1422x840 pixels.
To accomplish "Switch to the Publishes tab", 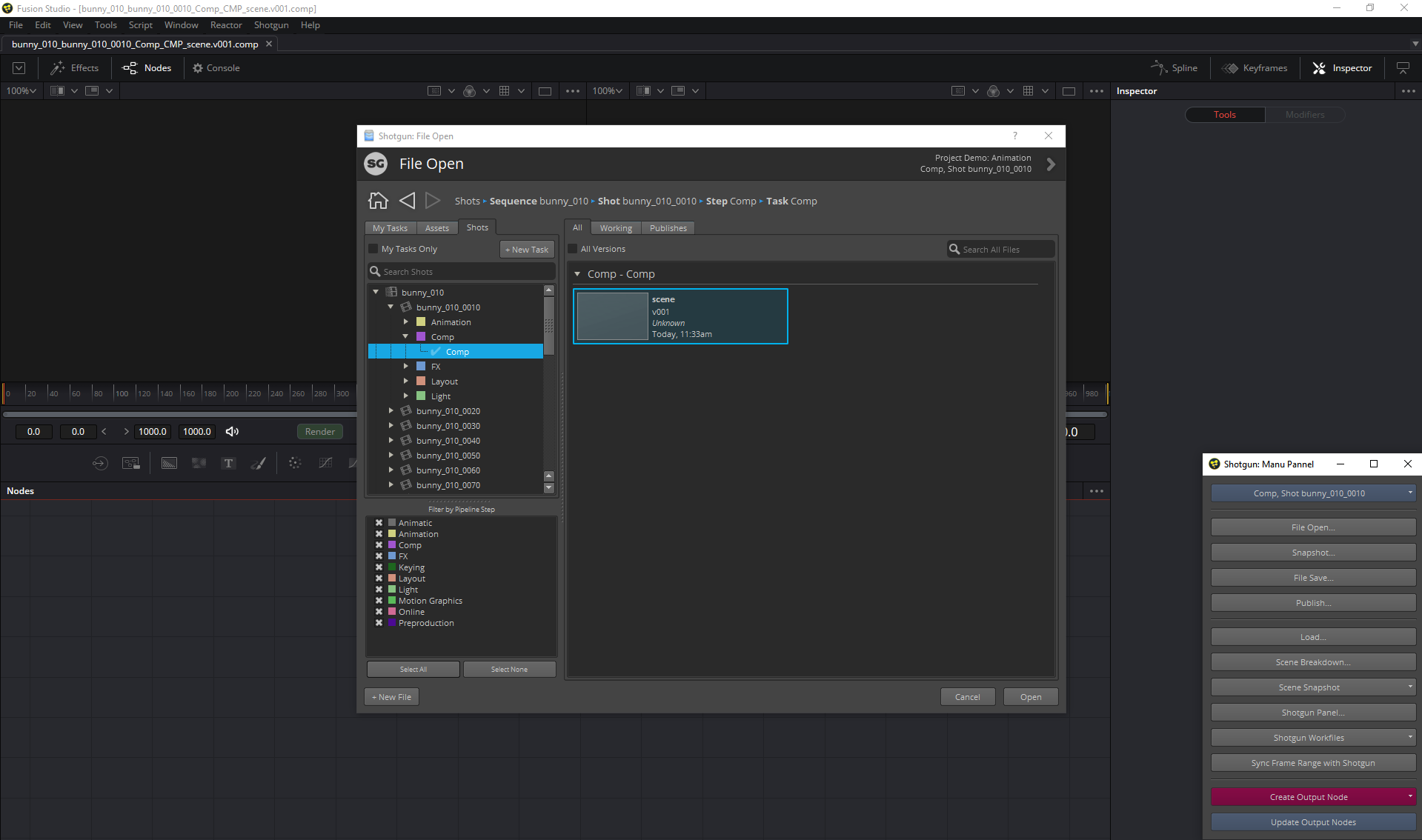I will [x=668, y=228].
